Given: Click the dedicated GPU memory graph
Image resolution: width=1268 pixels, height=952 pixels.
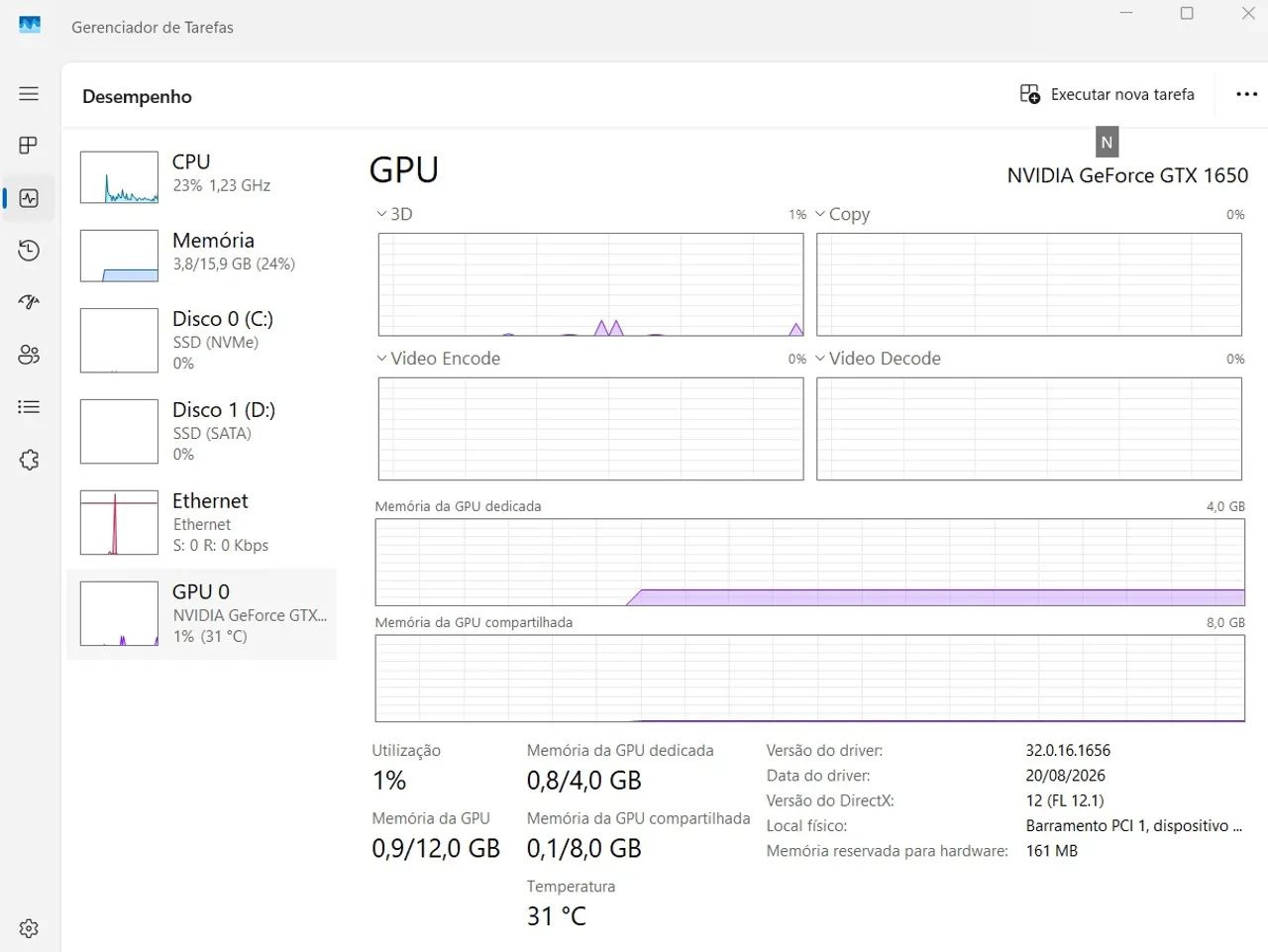Looking at the screenshot, I should click(x=810, y=562).
